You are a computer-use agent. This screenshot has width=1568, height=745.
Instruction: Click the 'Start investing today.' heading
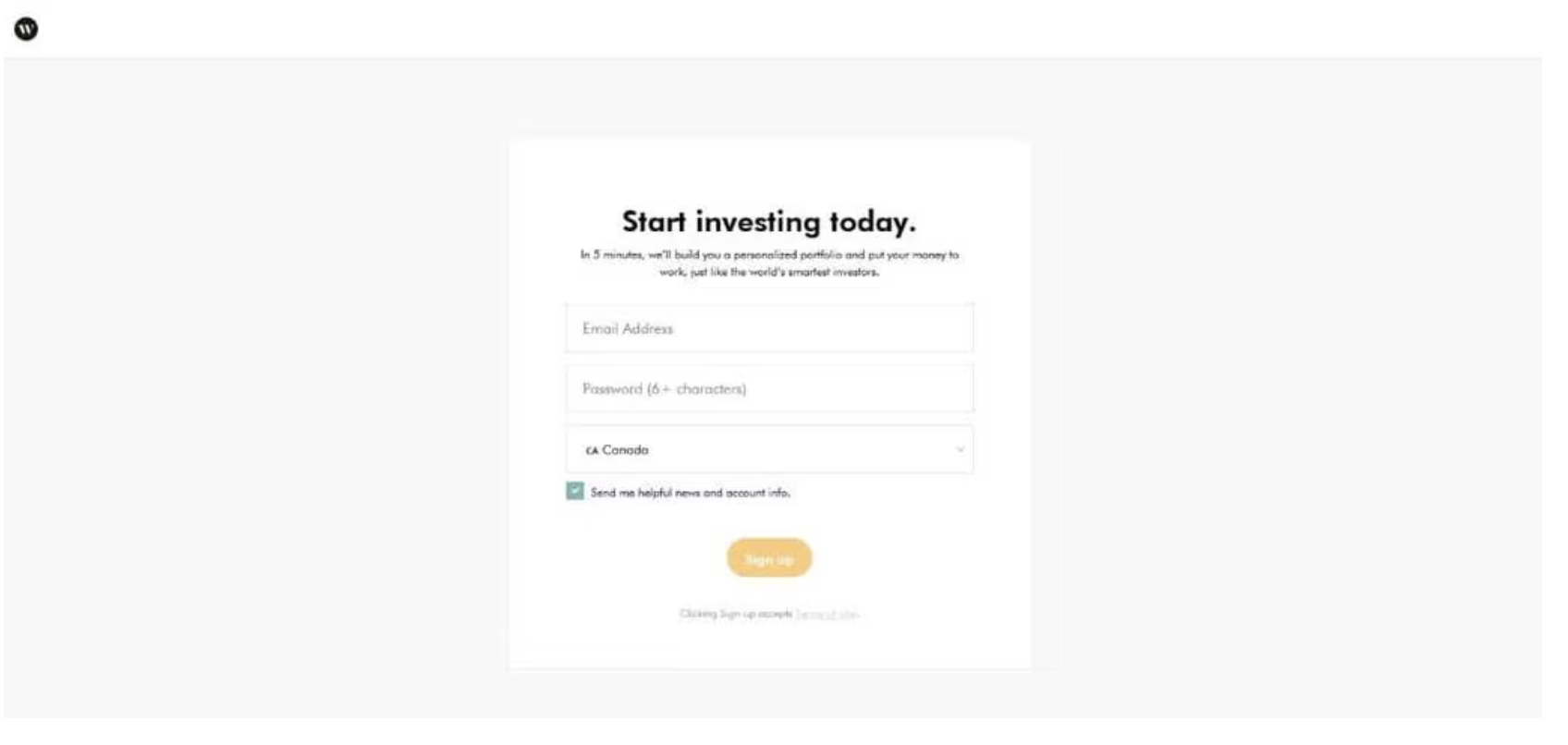(768, 222)
